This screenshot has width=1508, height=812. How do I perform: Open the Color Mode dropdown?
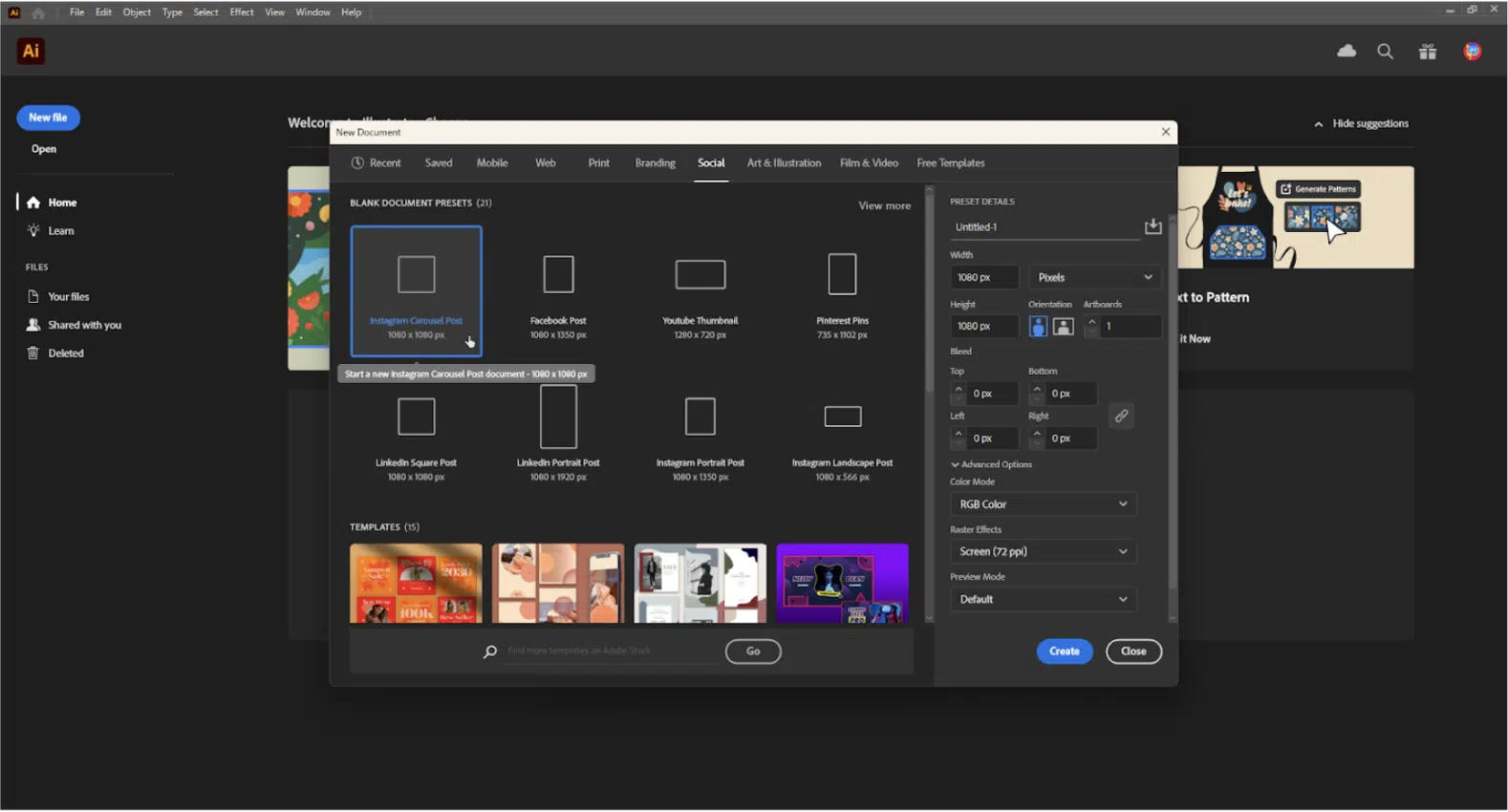coord(1044,504)
